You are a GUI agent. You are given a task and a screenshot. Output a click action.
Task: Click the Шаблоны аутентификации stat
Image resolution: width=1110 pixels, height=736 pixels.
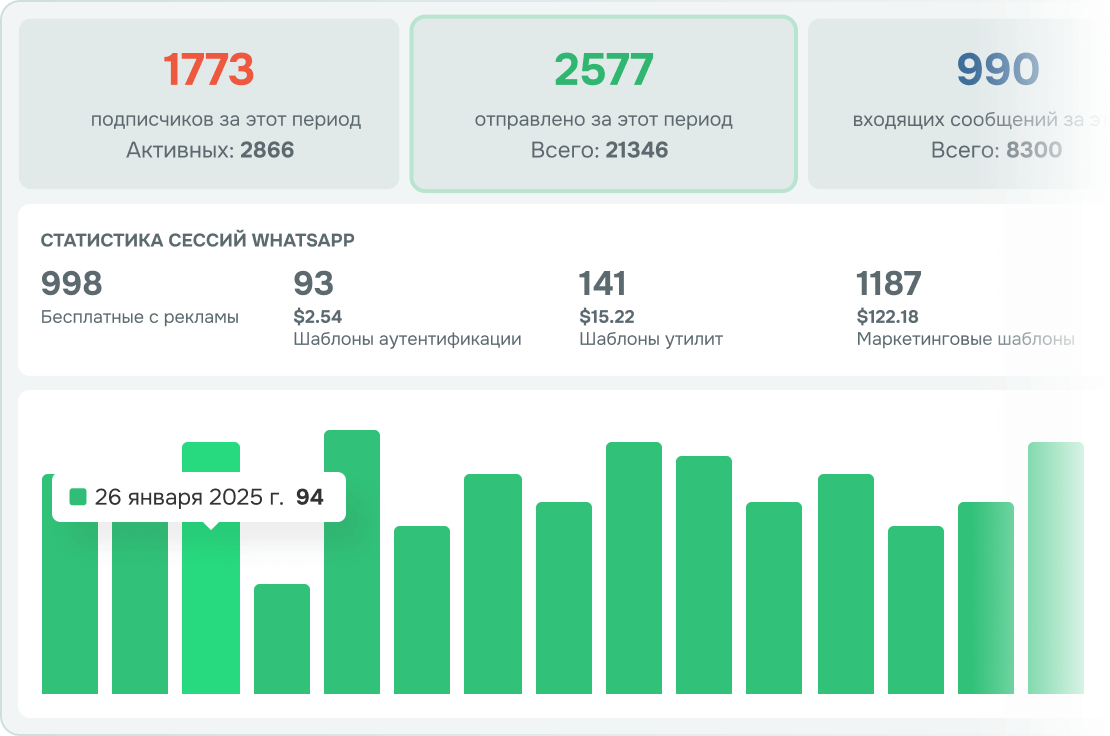pyautogui.click(x=407, y=308)
